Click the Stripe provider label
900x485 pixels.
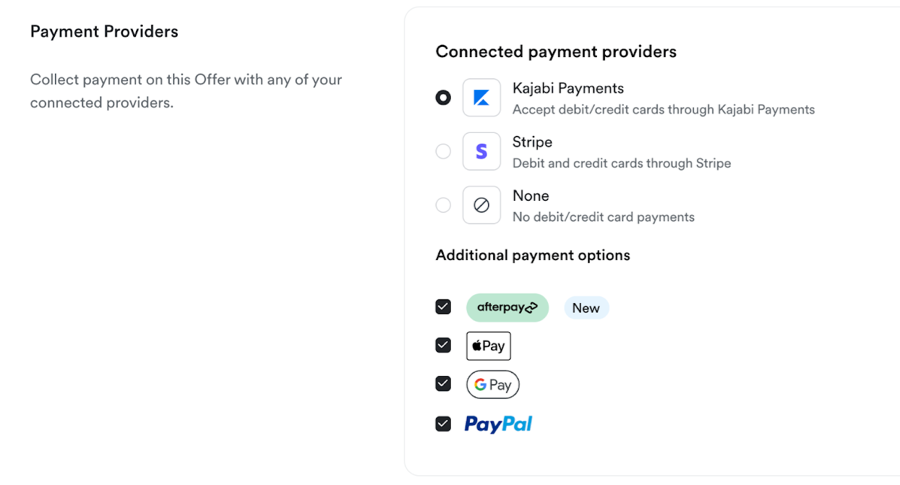tap(532, 142)
